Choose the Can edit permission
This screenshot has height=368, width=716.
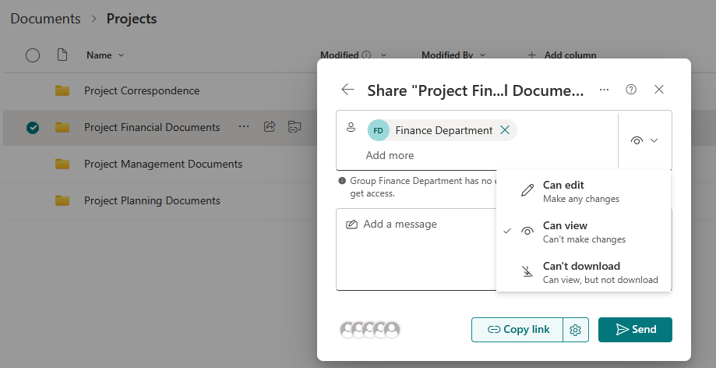tap(584, 191)
